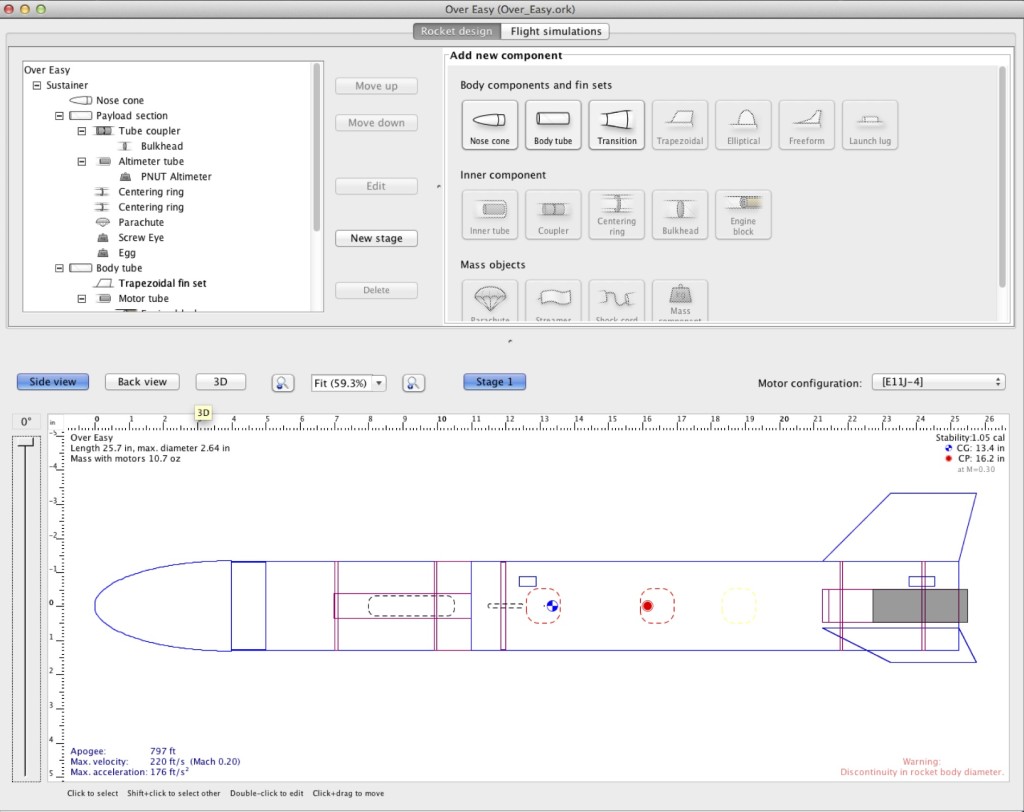Select Nose cone in component tree
Image resolution: width=1024 pixels, height=812 pixels.
[120, 101]
